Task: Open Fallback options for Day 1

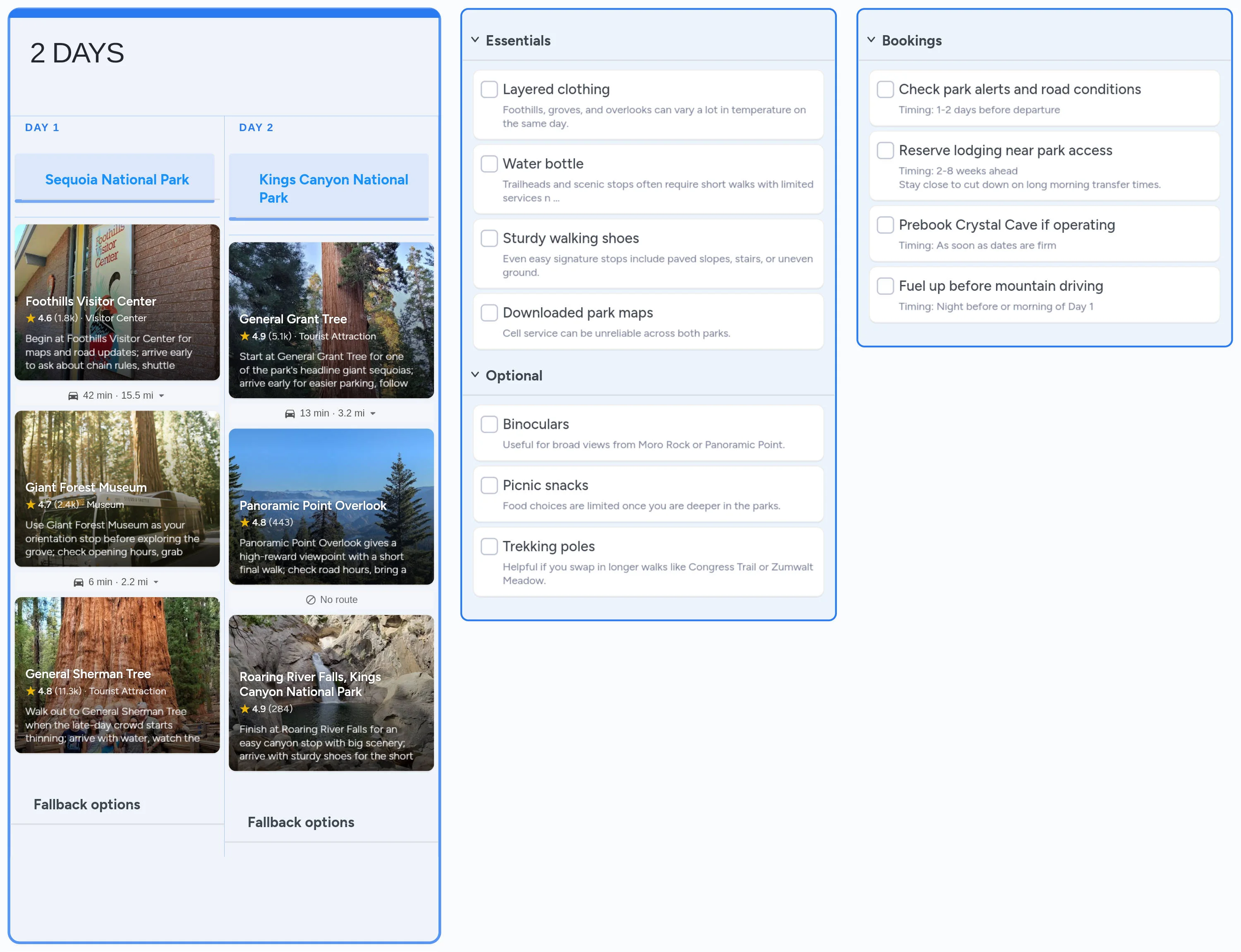Action: coord(87,804)
